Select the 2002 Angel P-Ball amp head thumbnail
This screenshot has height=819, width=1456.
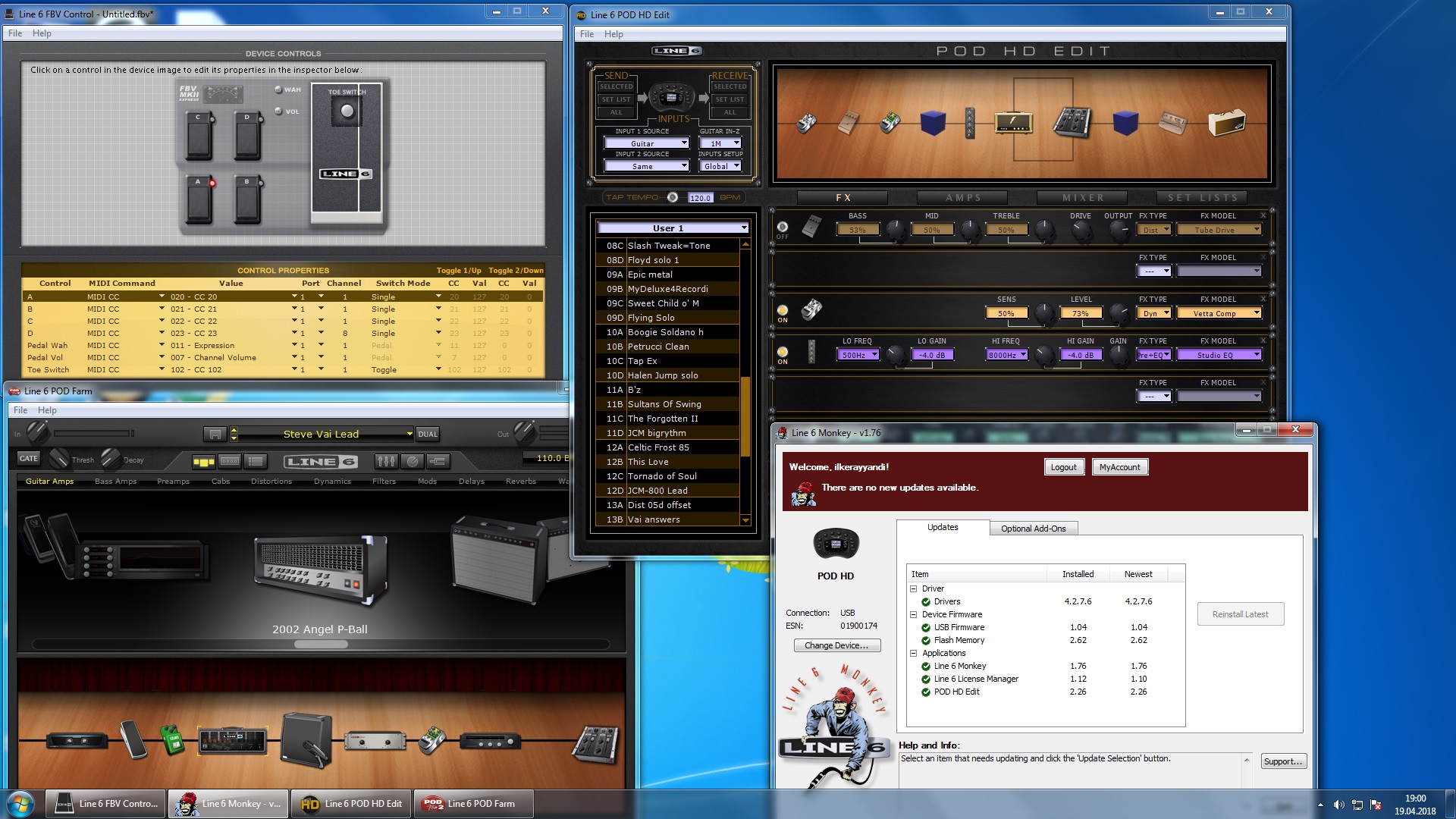pyautogui.click(x=320, y=569)
